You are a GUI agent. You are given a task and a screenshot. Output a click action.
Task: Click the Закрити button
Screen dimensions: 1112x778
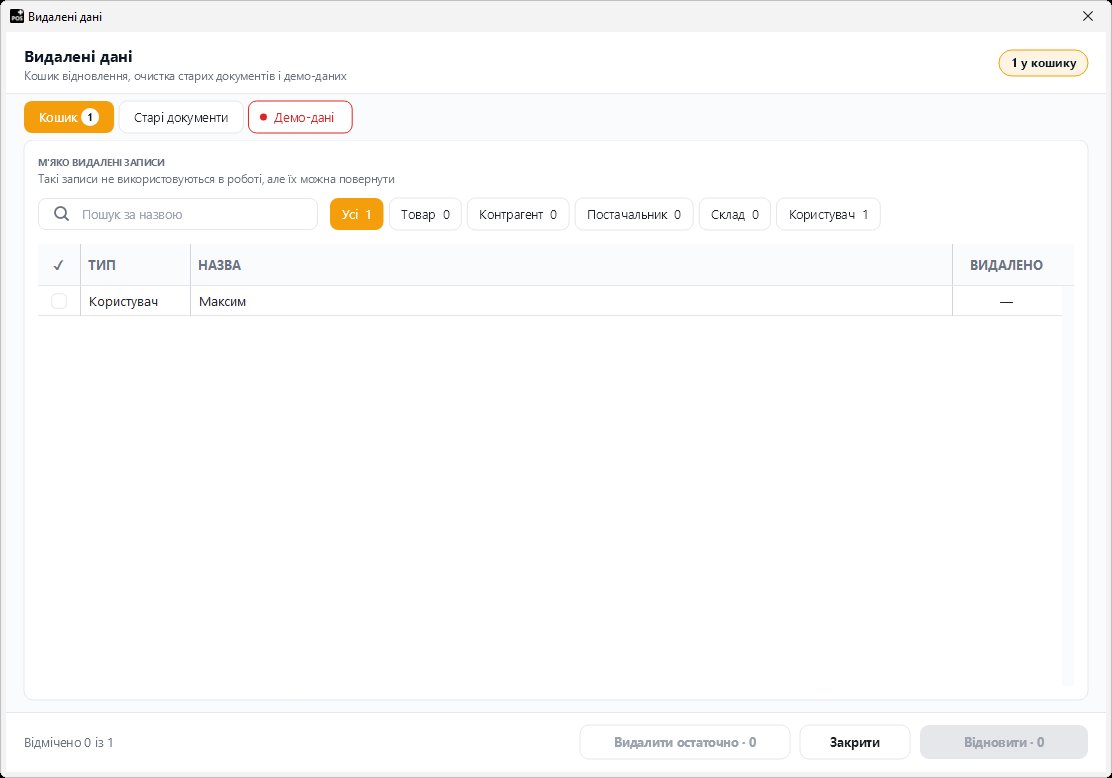[855, 743]
